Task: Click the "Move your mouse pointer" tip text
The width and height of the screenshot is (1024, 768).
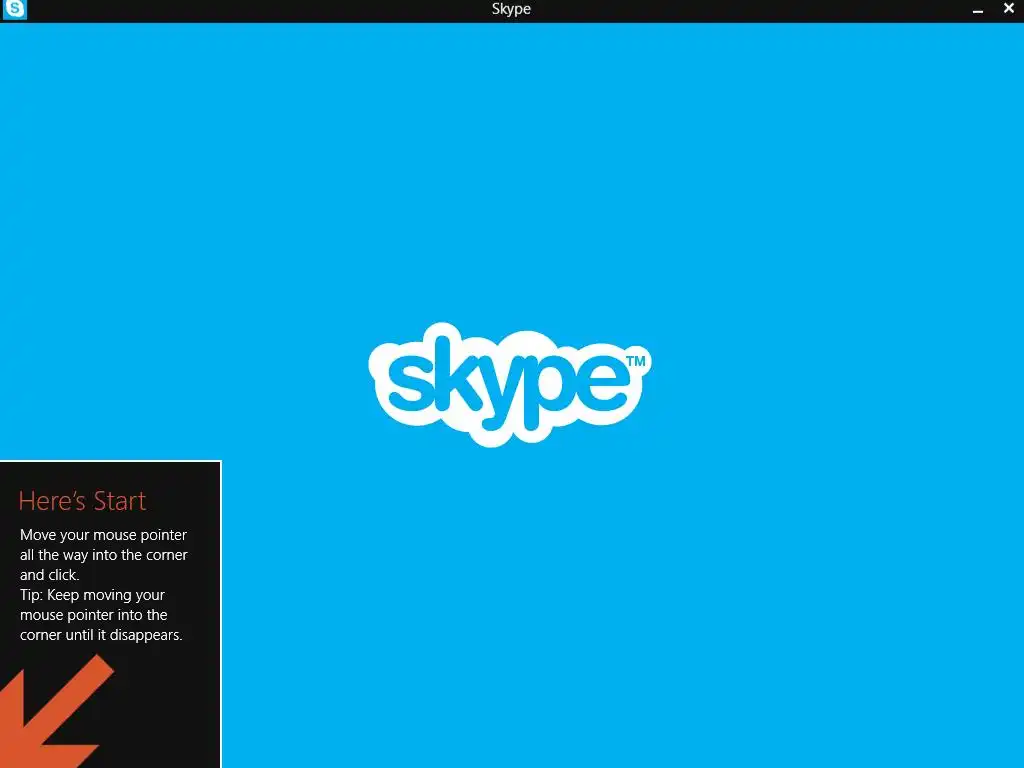Action: point(103,554)
